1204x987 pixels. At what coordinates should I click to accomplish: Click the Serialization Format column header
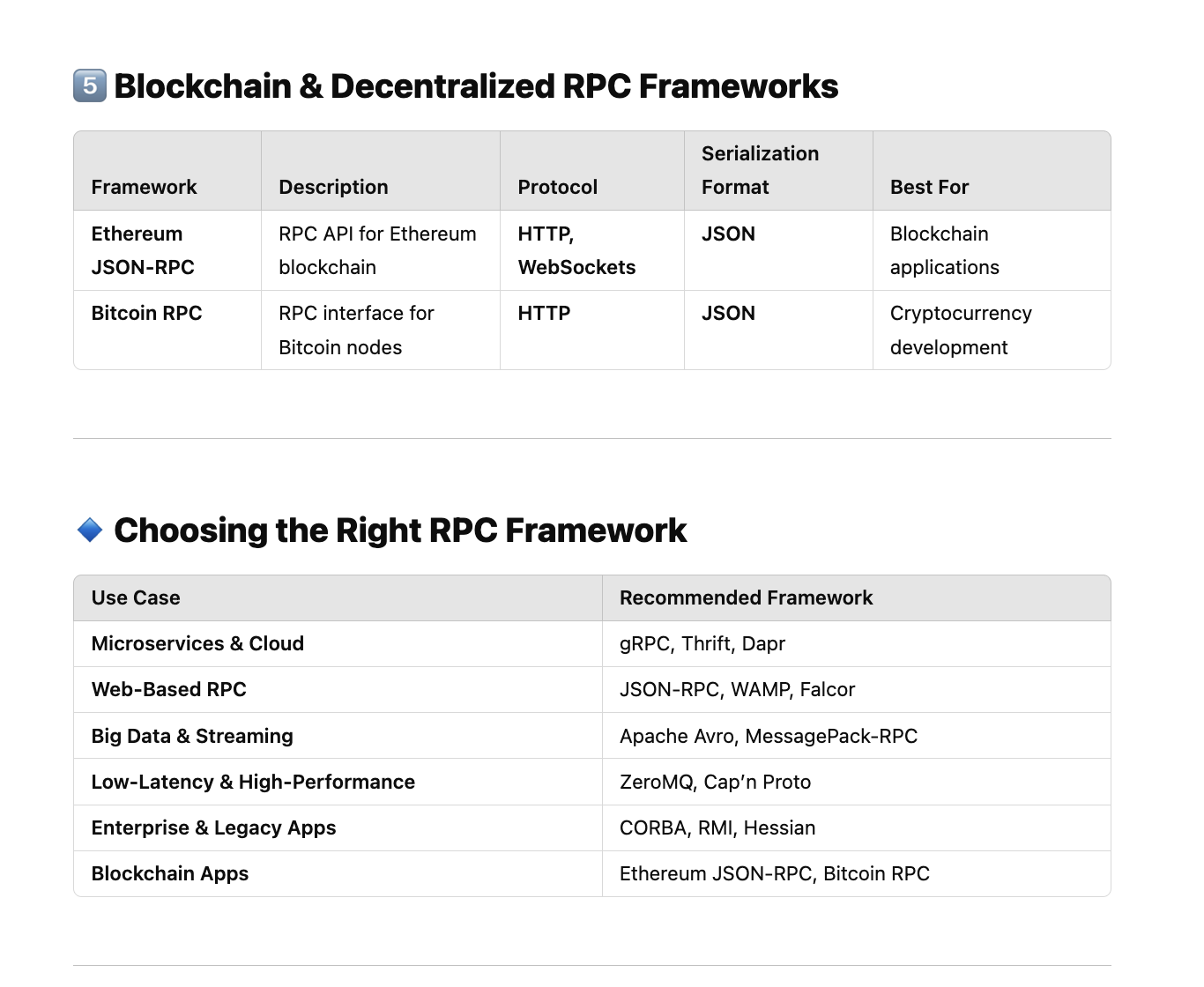click(x=760, y=170)
